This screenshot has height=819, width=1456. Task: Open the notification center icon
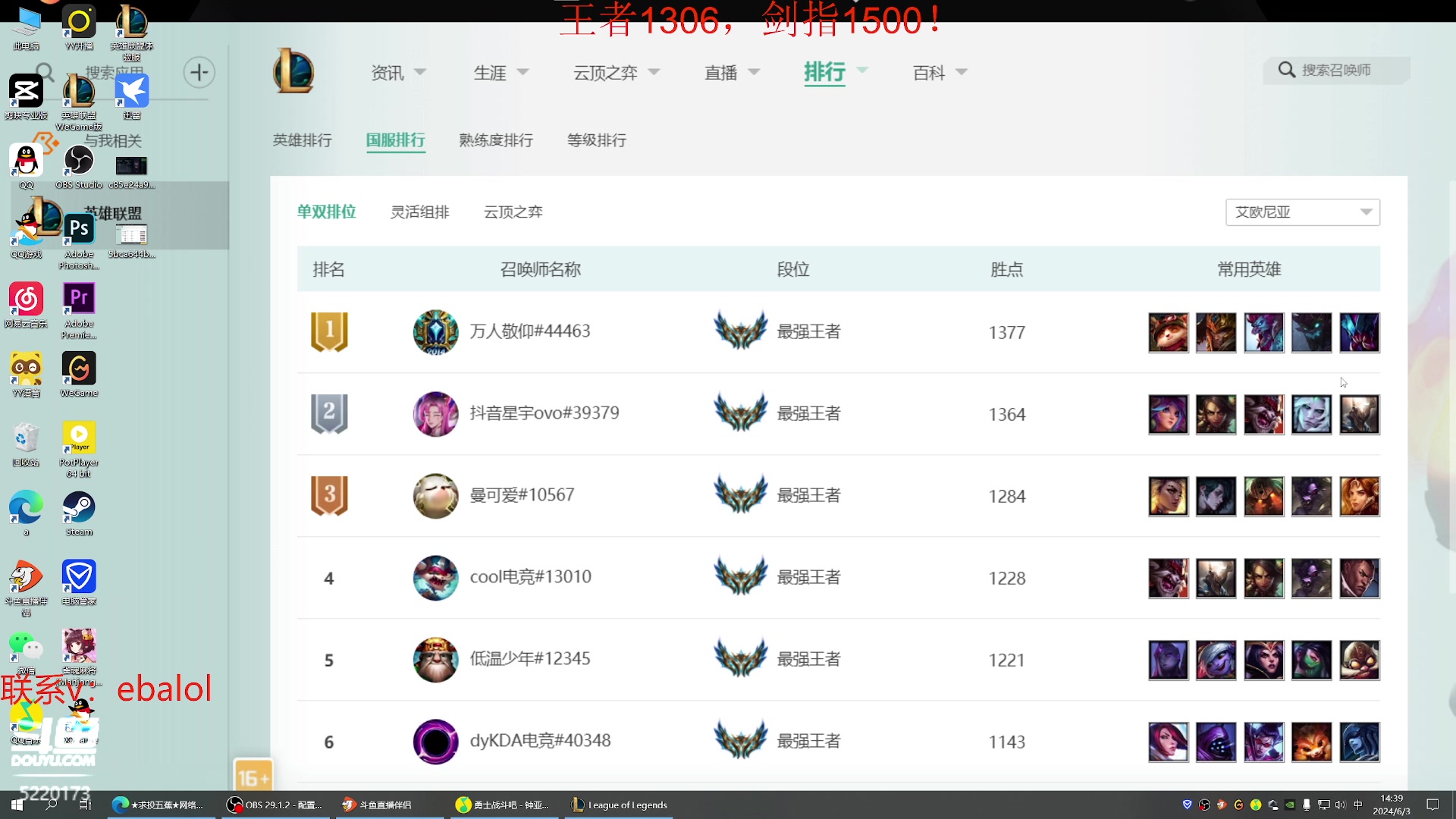point(1432,805)
